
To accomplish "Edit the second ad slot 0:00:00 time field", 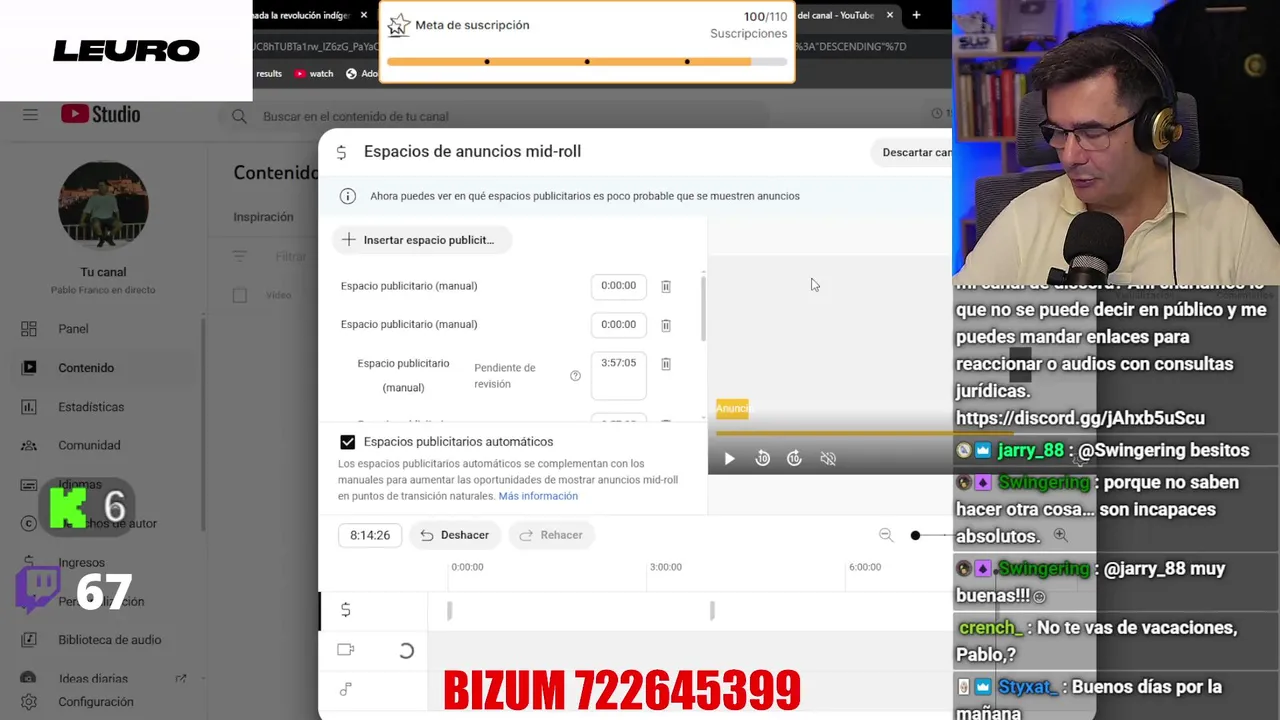I will [618, 325].
